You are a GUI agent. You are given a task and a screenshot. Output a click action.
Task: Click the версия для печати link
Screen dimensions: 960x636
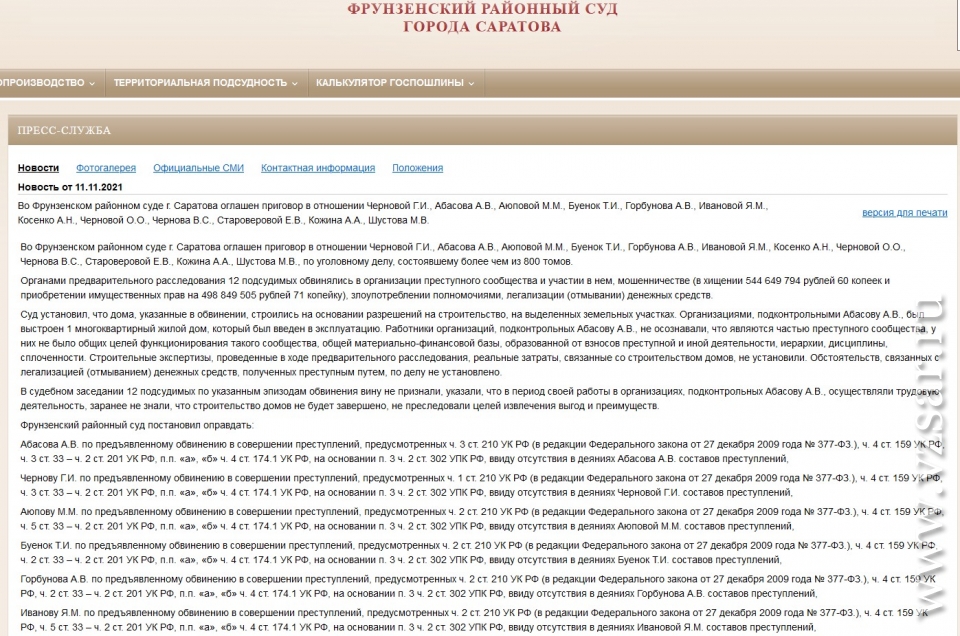click(x=904, y=212)
